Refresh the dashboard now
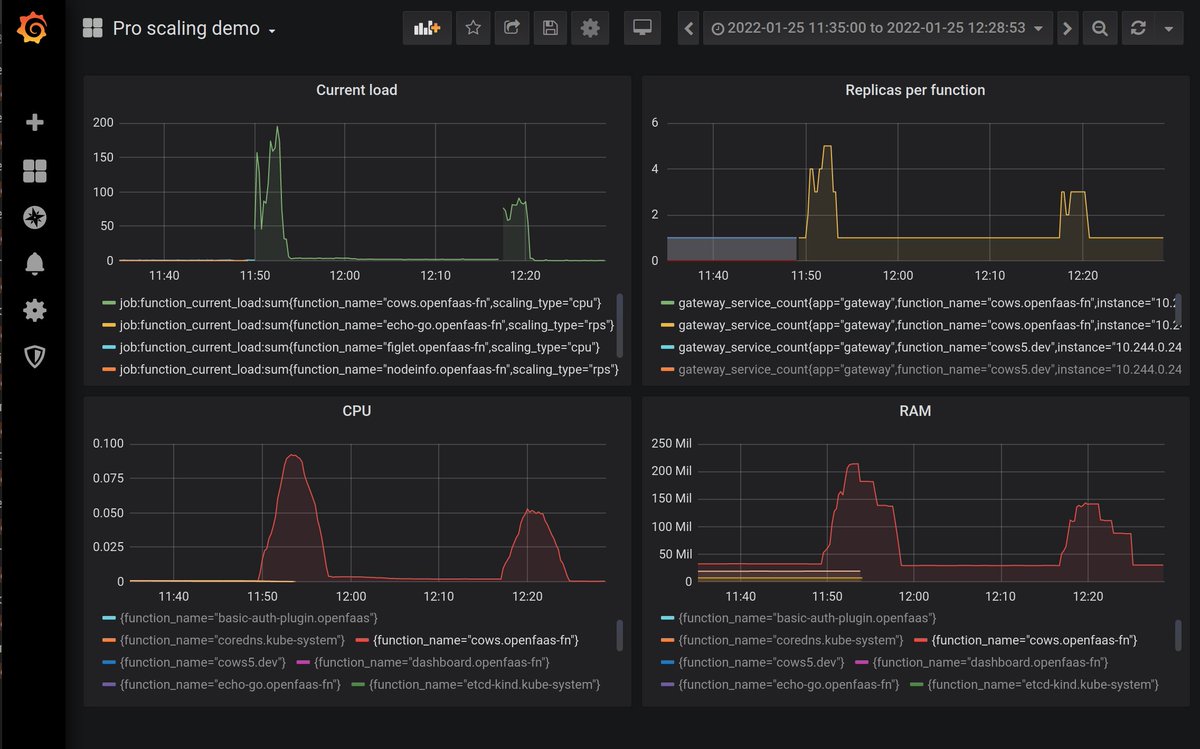The width and height of the screenshot is (1200, 749). (1138, 28)
